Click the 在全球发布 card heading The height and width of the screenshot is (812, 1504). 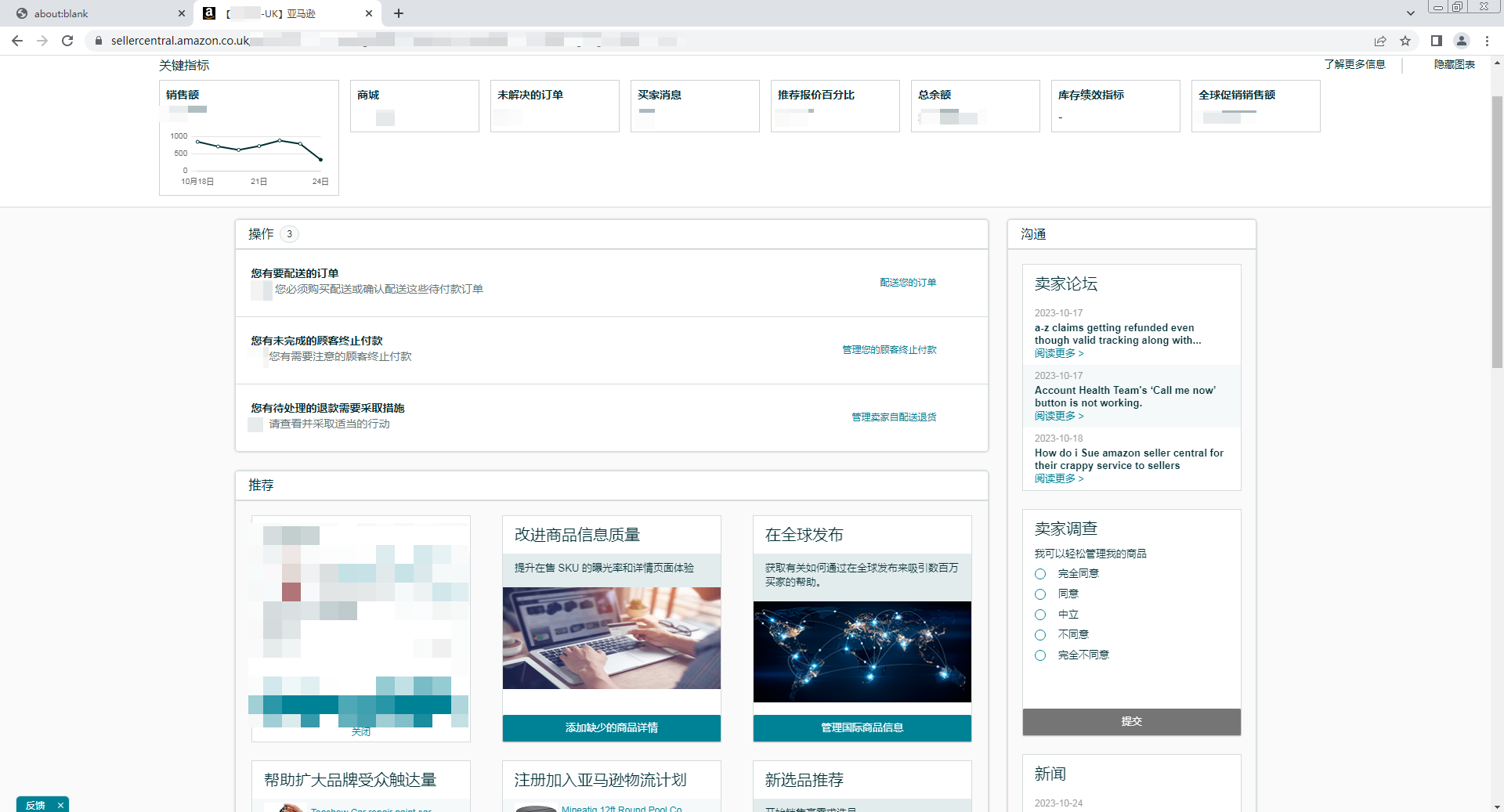pyautogui.click(x=804, y=535)
